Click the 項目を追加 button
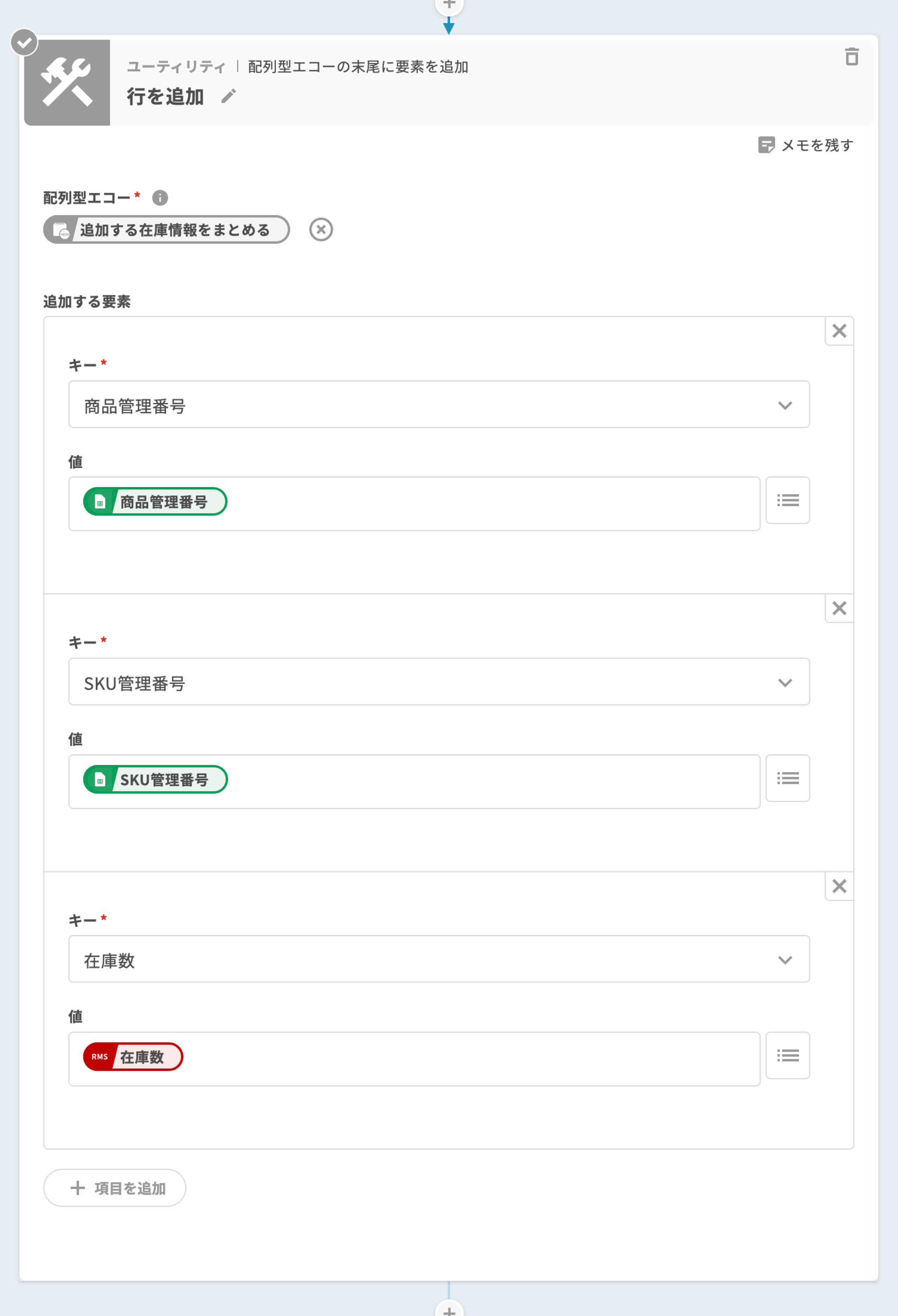898x1316 pixels. [115, 1188]
